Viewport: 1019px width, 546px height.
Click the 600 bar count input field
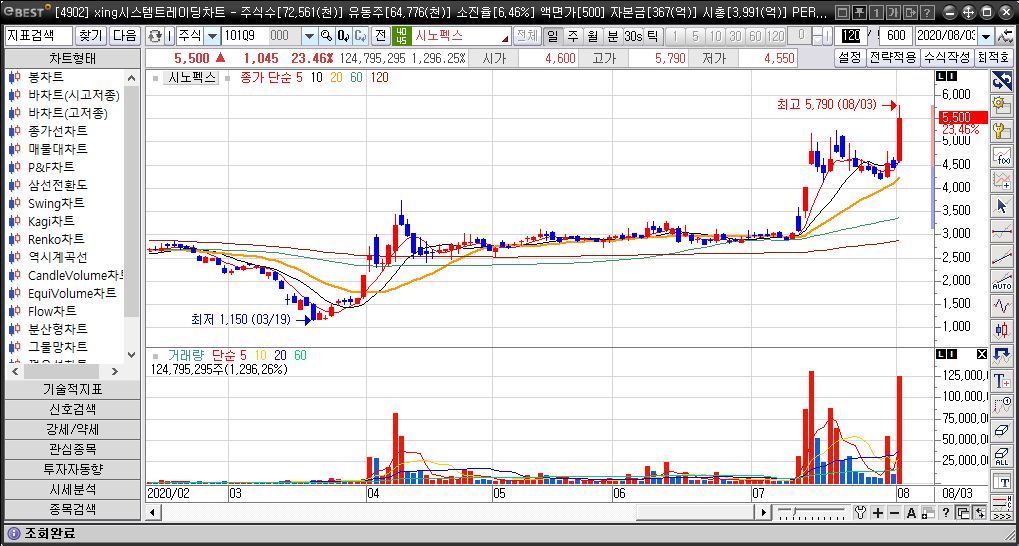coord(896,36)
